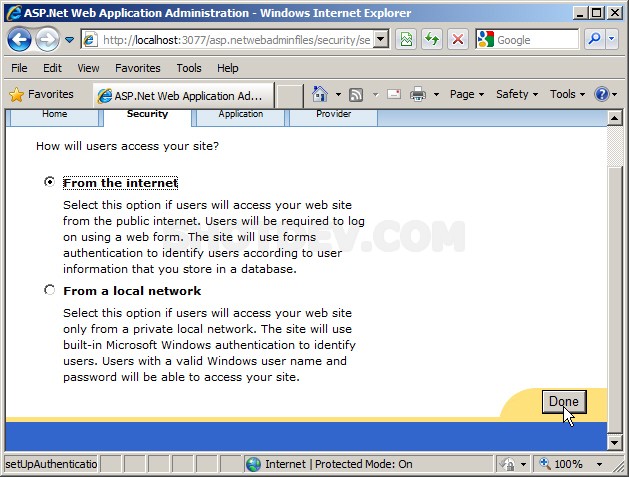The height and width of the screenshot is (477, 629).
Task: Click the Refresh page icon
Action: click(432, 40)
